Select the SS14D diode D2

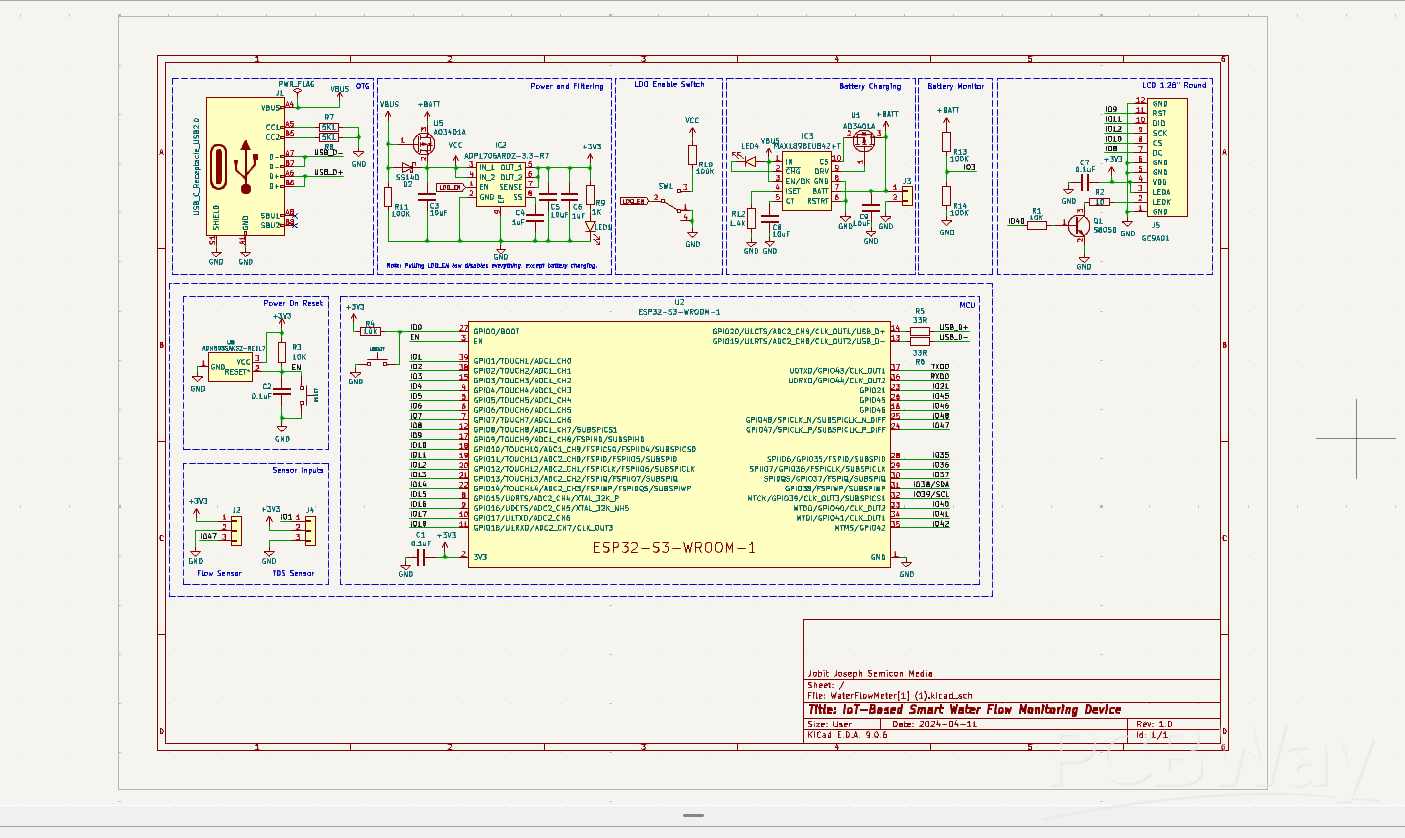406,168
